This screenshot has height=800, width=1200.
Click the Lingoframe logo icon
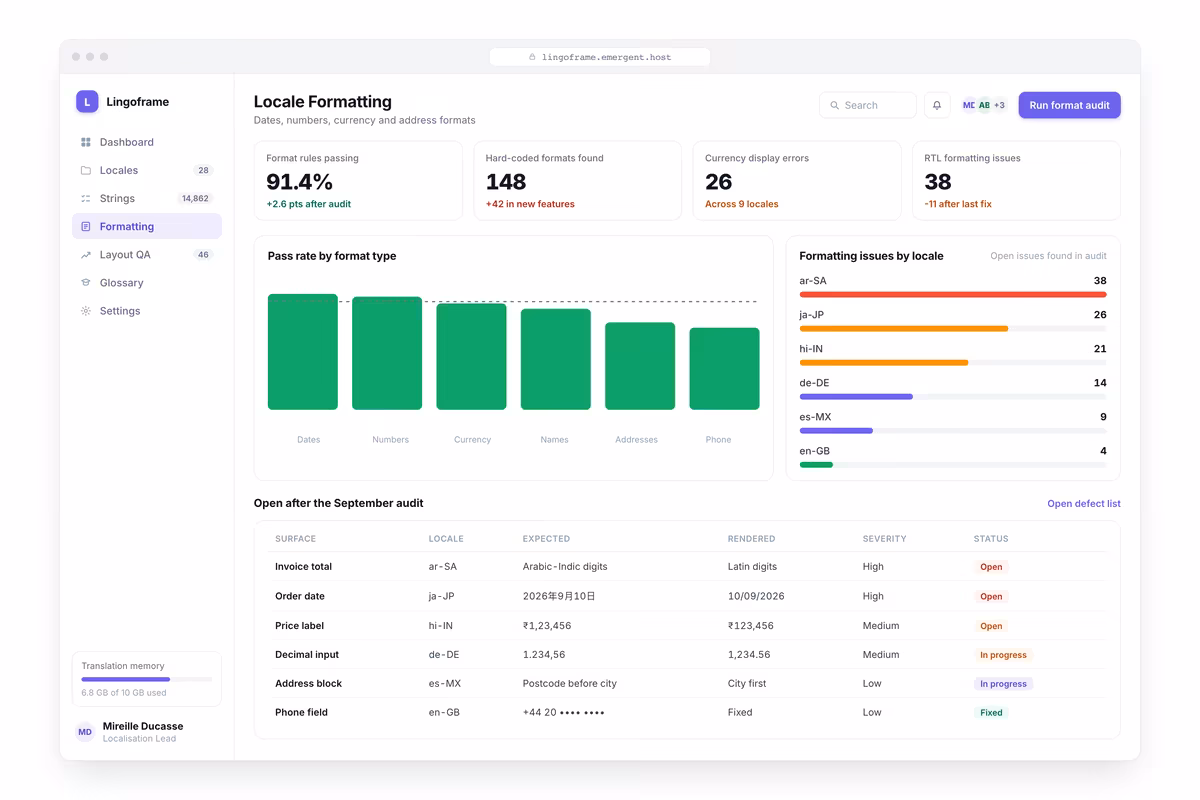point(87,101)
